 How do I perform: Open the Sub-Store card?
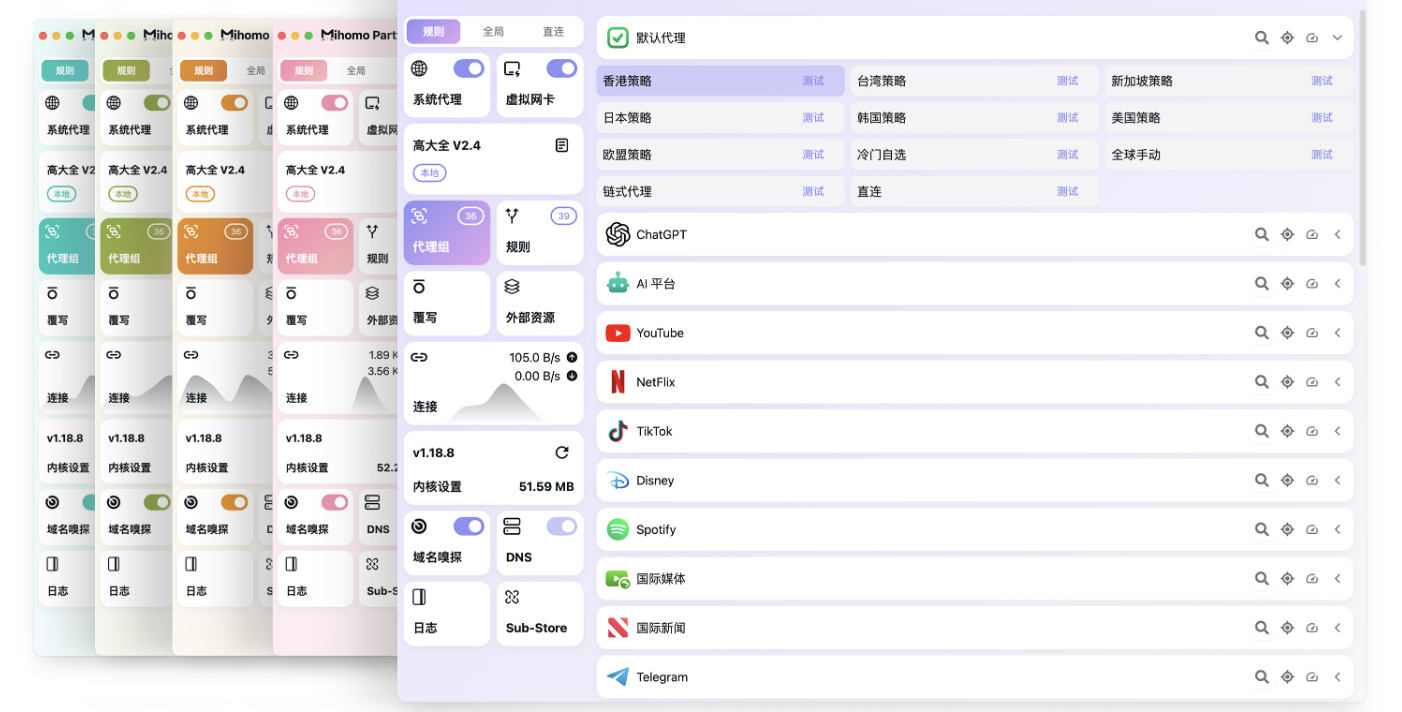(x=539, y=613)
